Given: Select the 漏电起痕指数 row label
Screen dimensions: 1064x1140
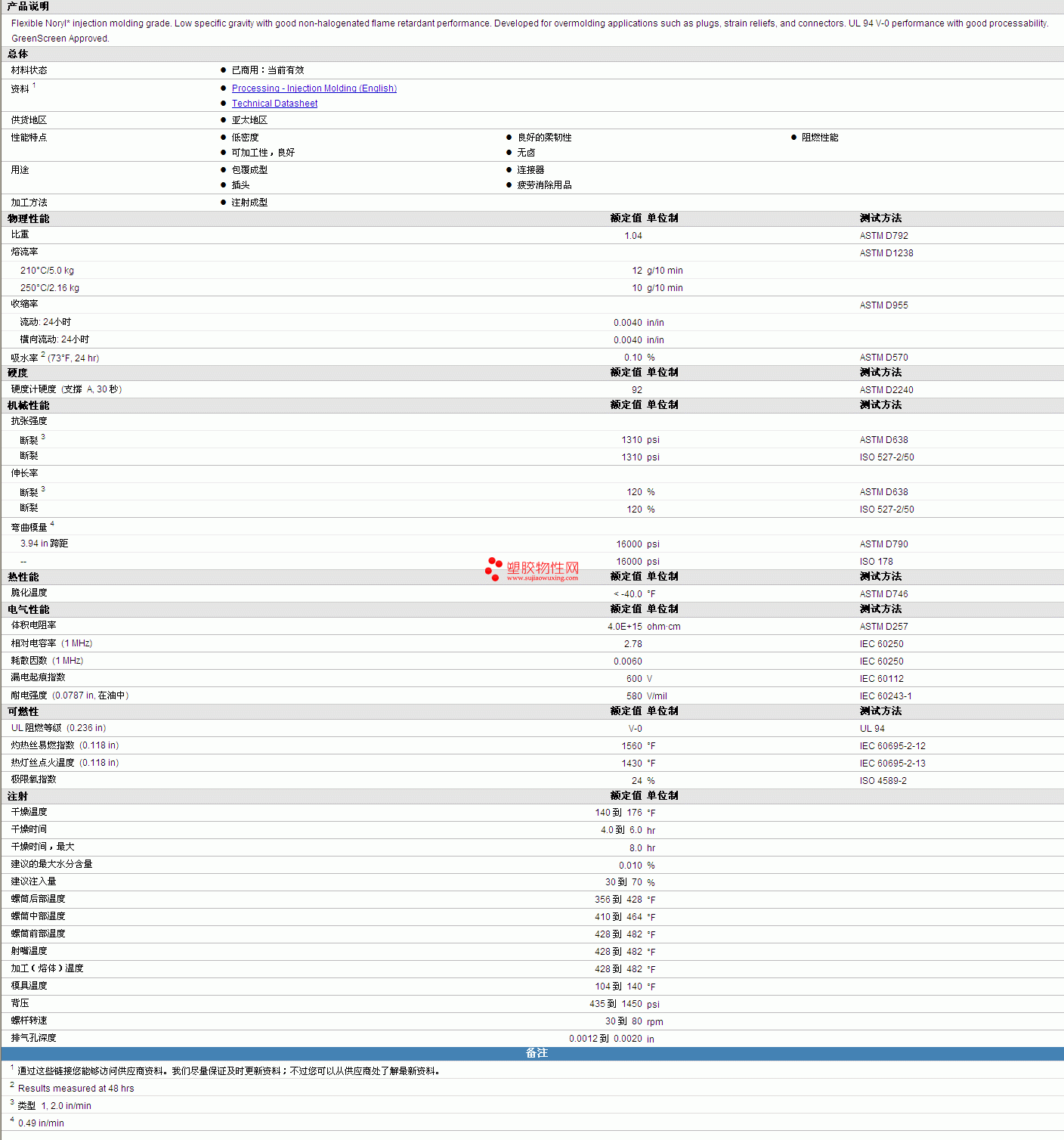Looking at the screenshot, I should coord(38,677).
